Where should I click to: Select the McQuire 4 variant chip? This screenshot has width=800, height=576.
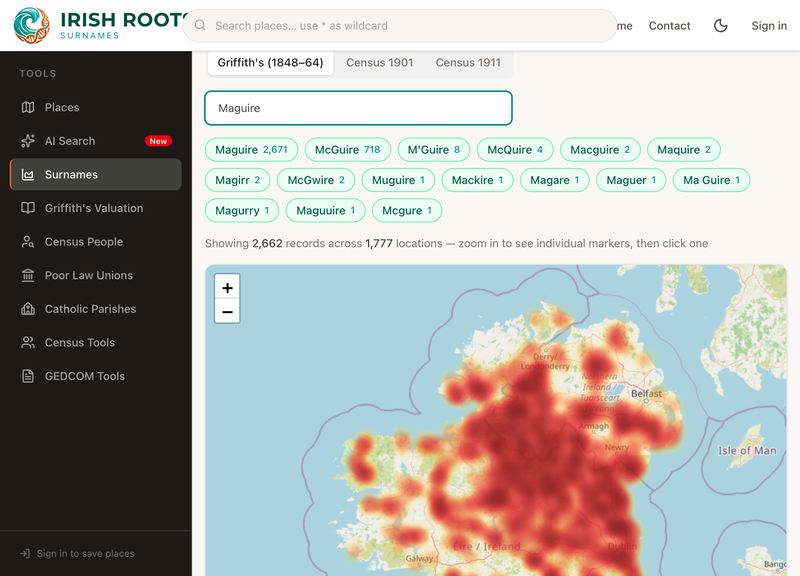pos(515,149)
